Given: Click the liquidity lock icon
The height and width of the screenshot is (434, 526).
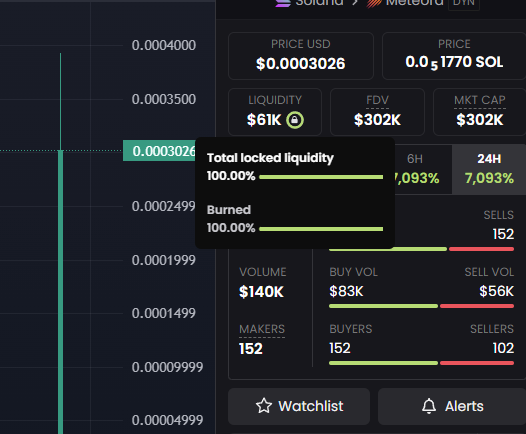Looking at the screenshot, I should point(295,120).
